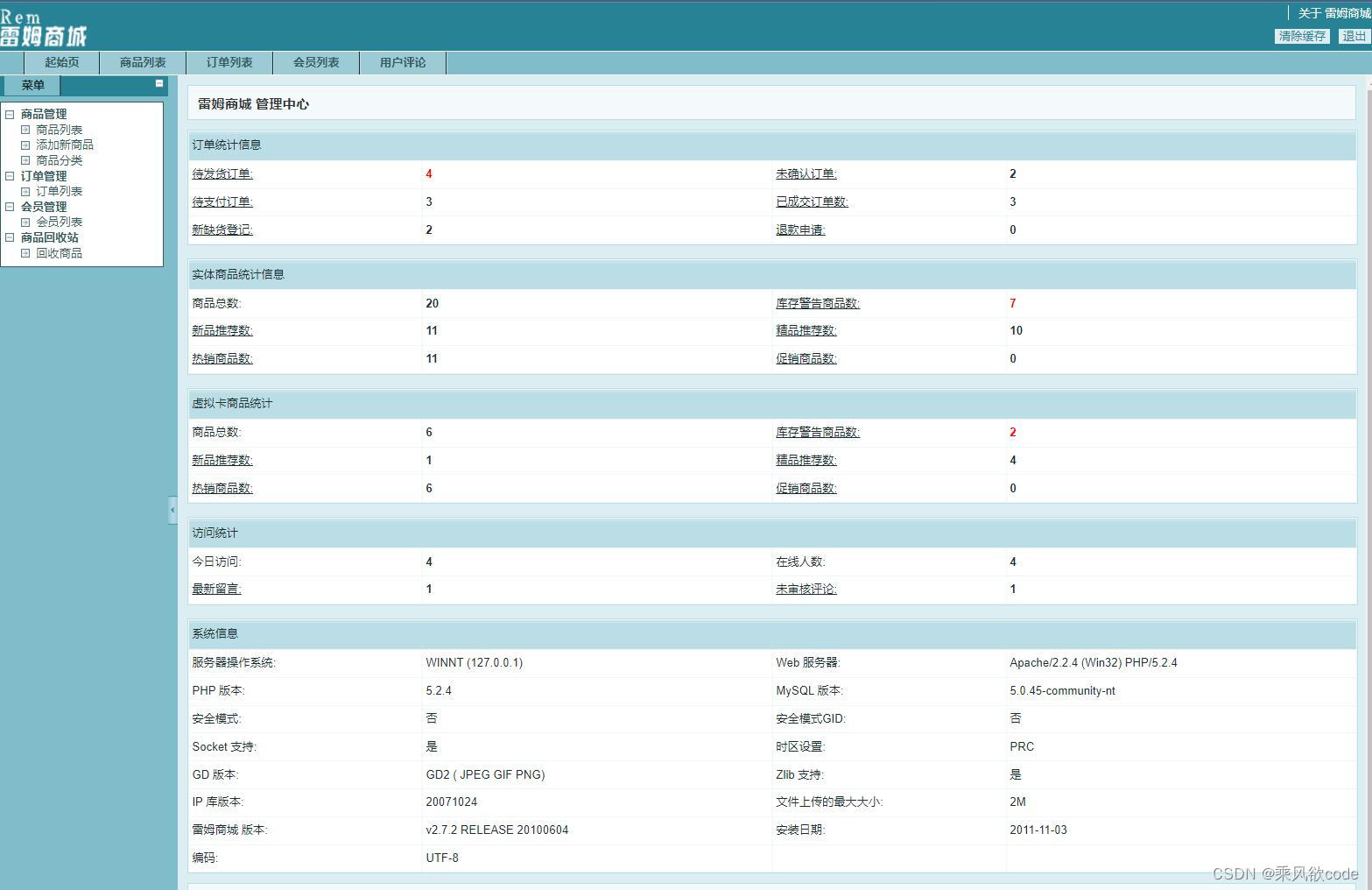Click the 清除缓存 button
This screenshot has height=890, width=1372.
tap(1302, 36)
